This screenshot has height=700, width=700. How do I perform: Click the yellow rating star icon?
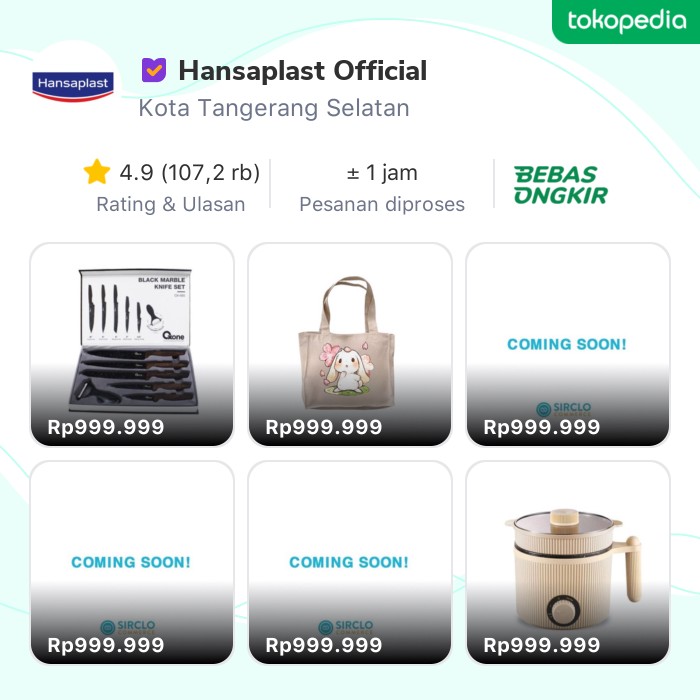[96, 172]
